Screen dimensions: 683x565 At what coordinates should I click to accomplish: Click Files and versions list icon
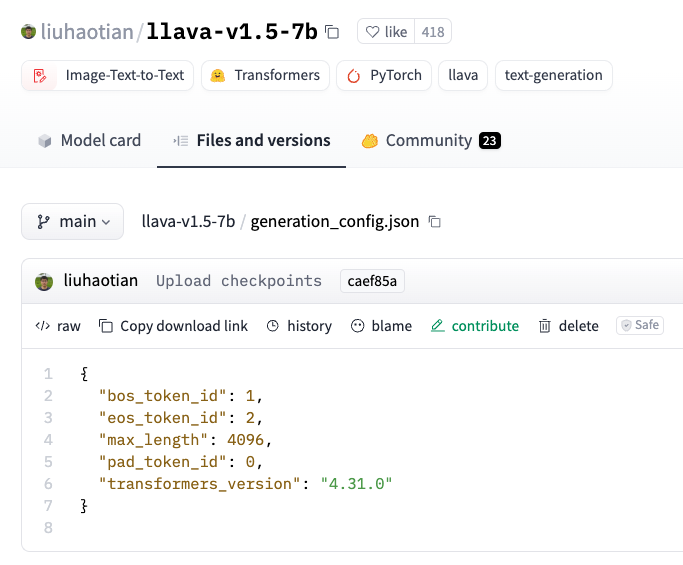(x=180, y=141)
